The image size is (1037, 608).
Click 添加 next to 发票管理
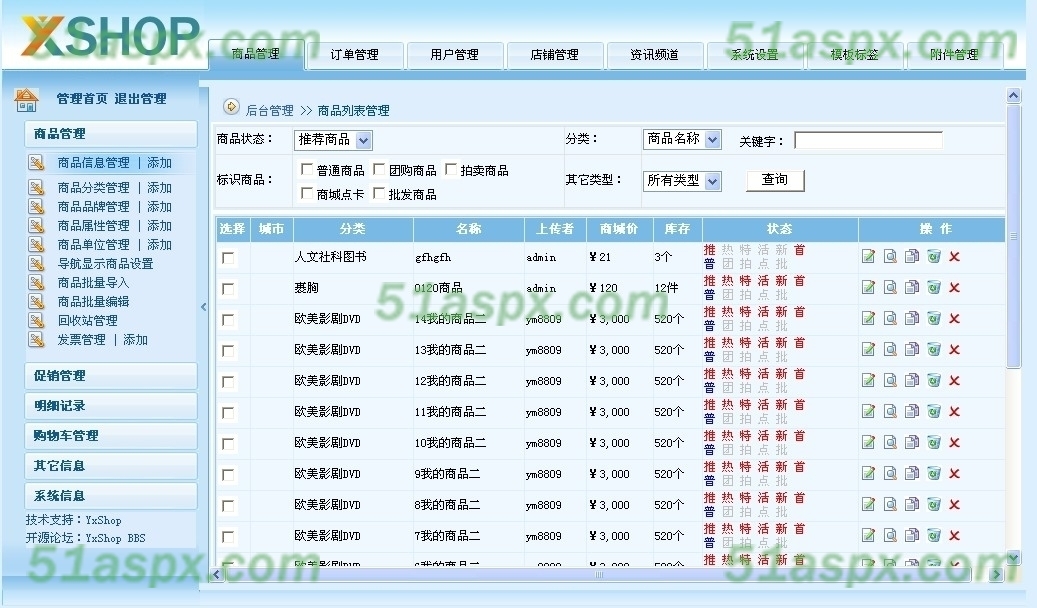[x=136, y=340]
